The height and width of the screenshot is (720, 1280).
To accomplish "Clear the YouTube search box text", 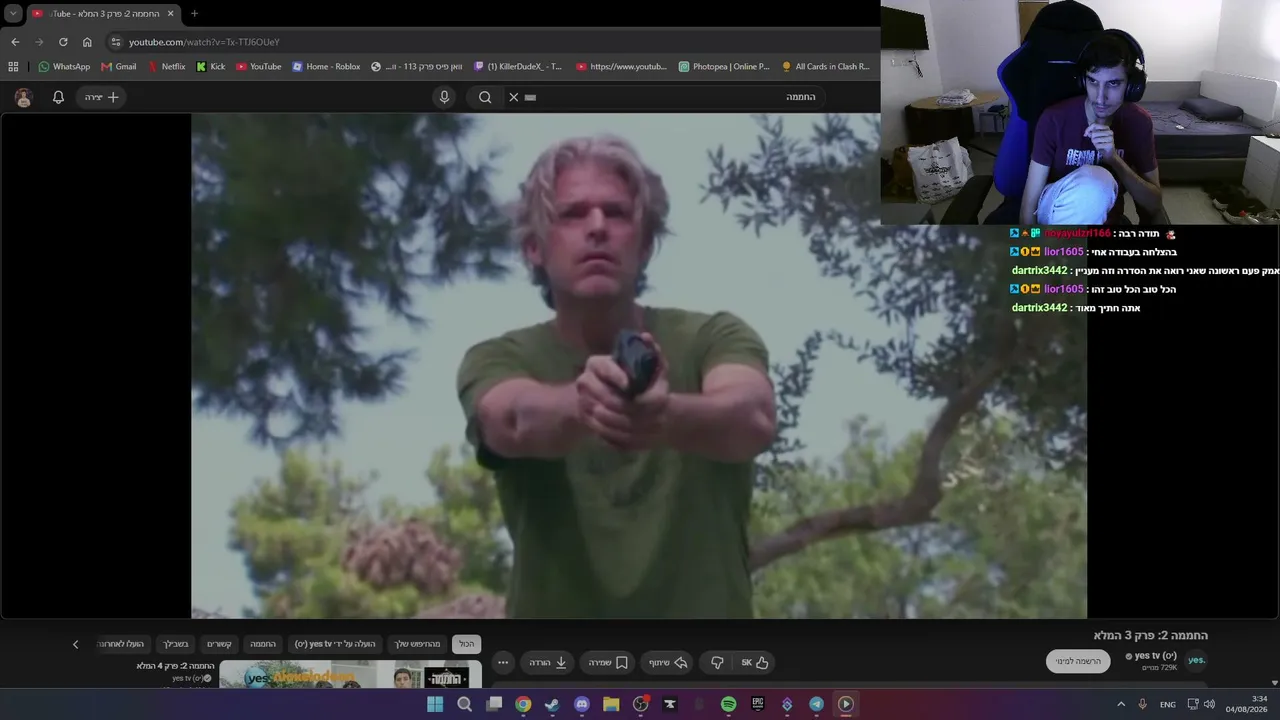I will pos(514,97).
